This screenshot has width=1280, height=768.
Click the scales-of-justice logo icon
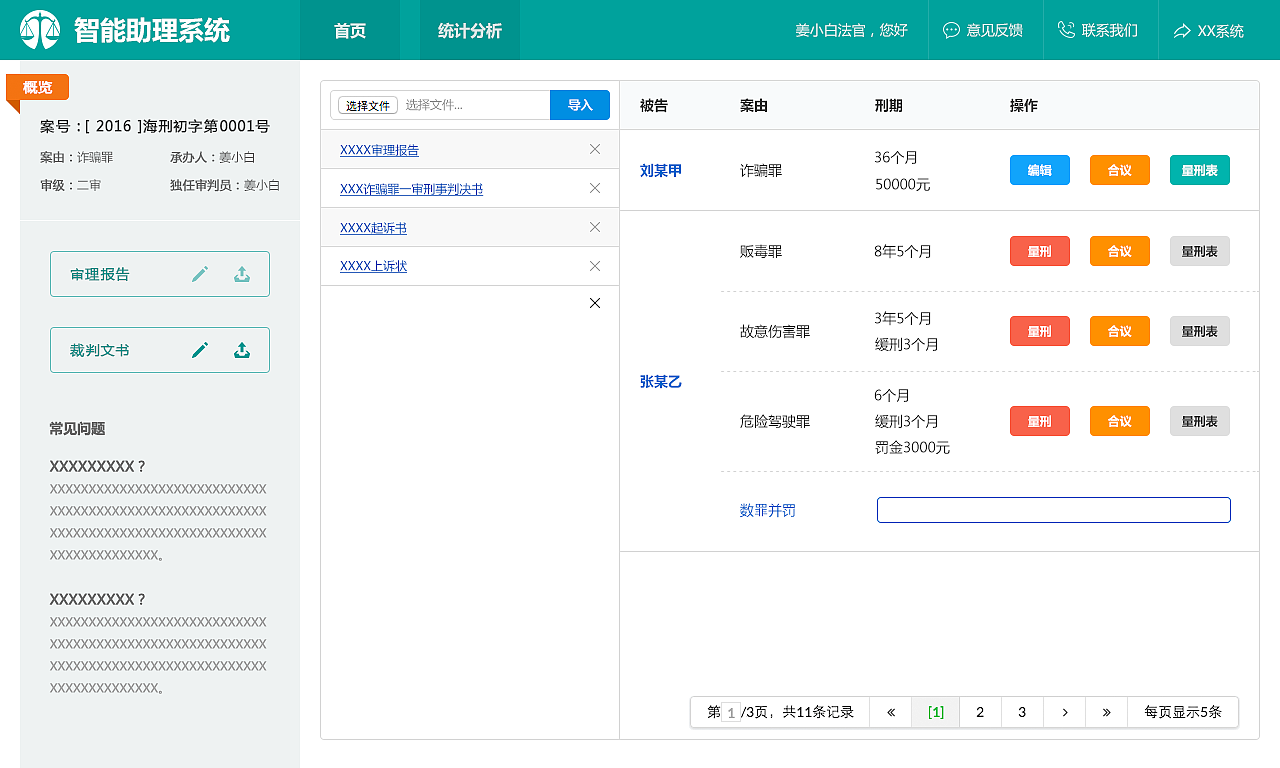pos(40,30)
